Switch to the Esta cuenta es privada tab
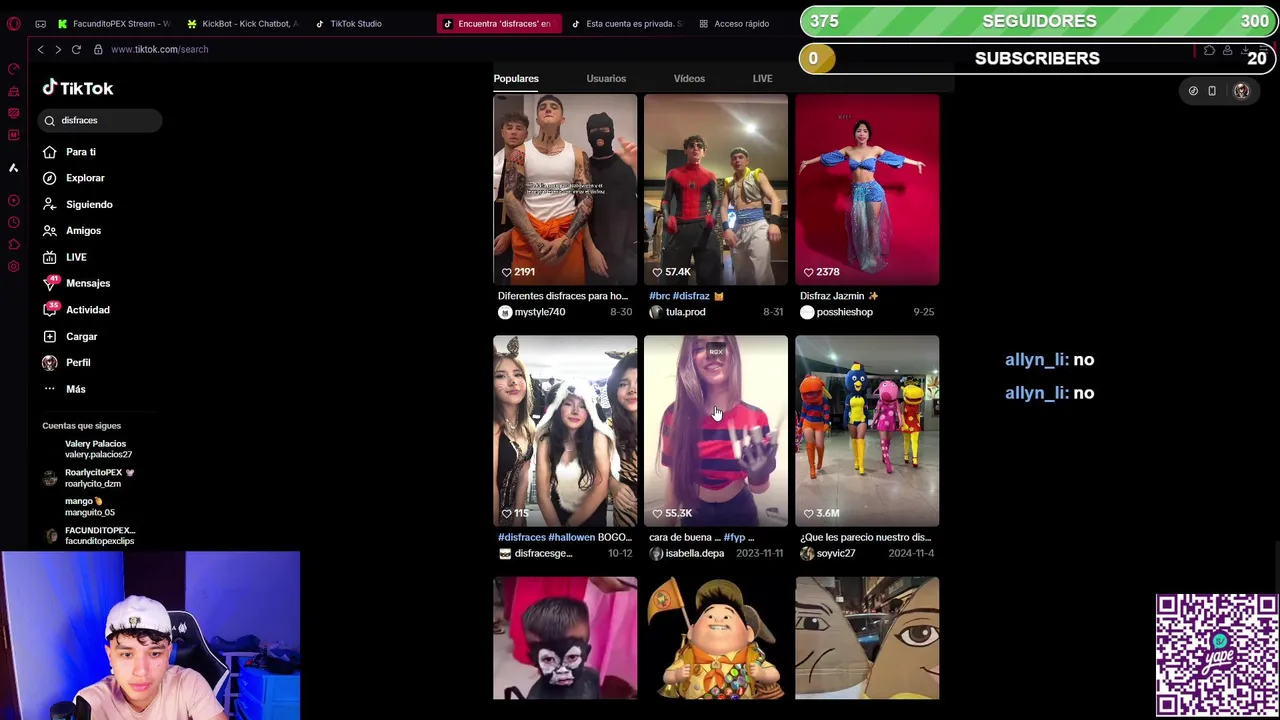The height and width of the screenshot is (720, 1280). coord(627,23)
